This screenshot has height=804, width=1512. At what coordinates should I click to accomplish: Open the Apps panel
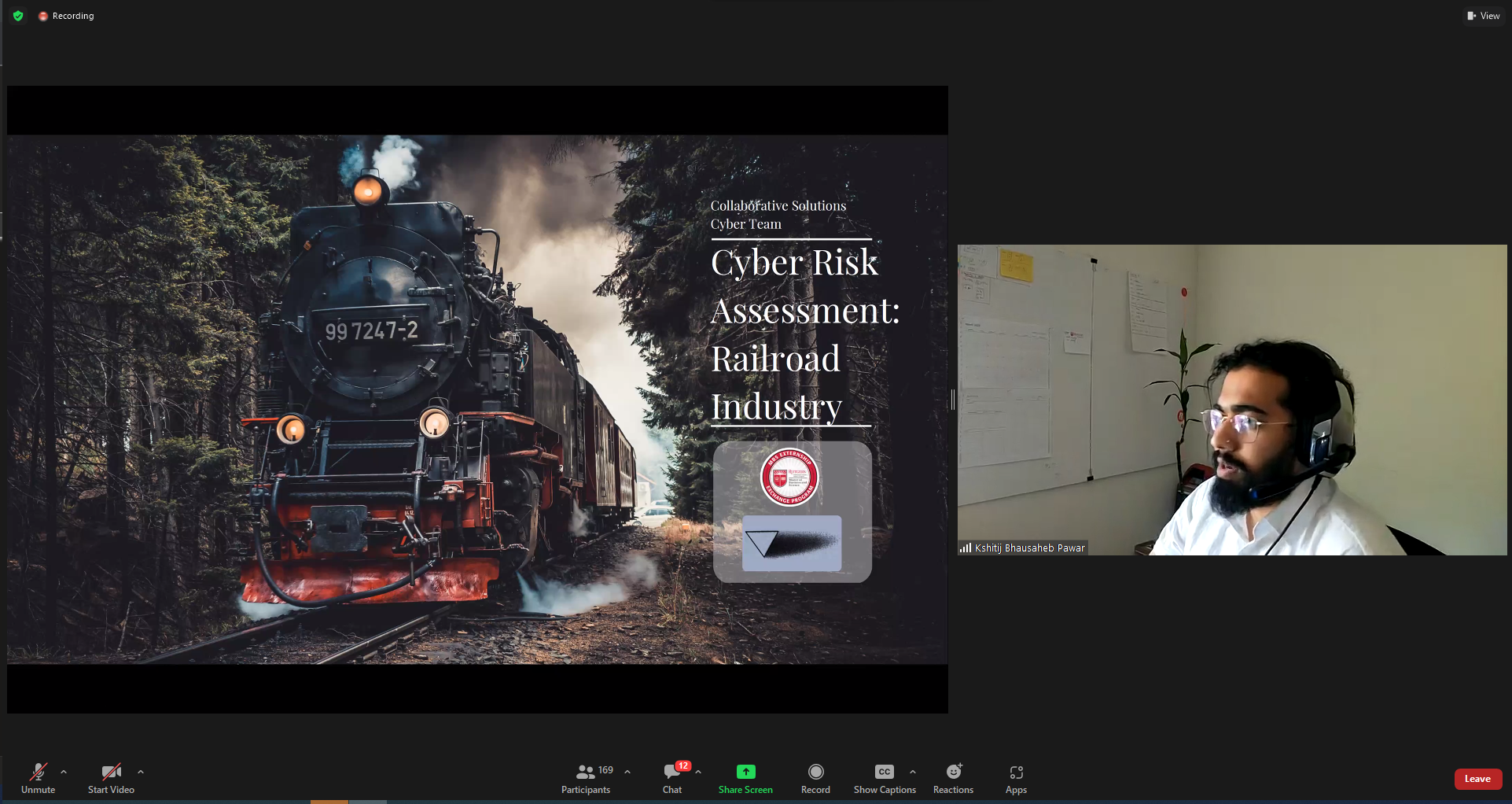pyautogui.click(x=1016, y=779)
